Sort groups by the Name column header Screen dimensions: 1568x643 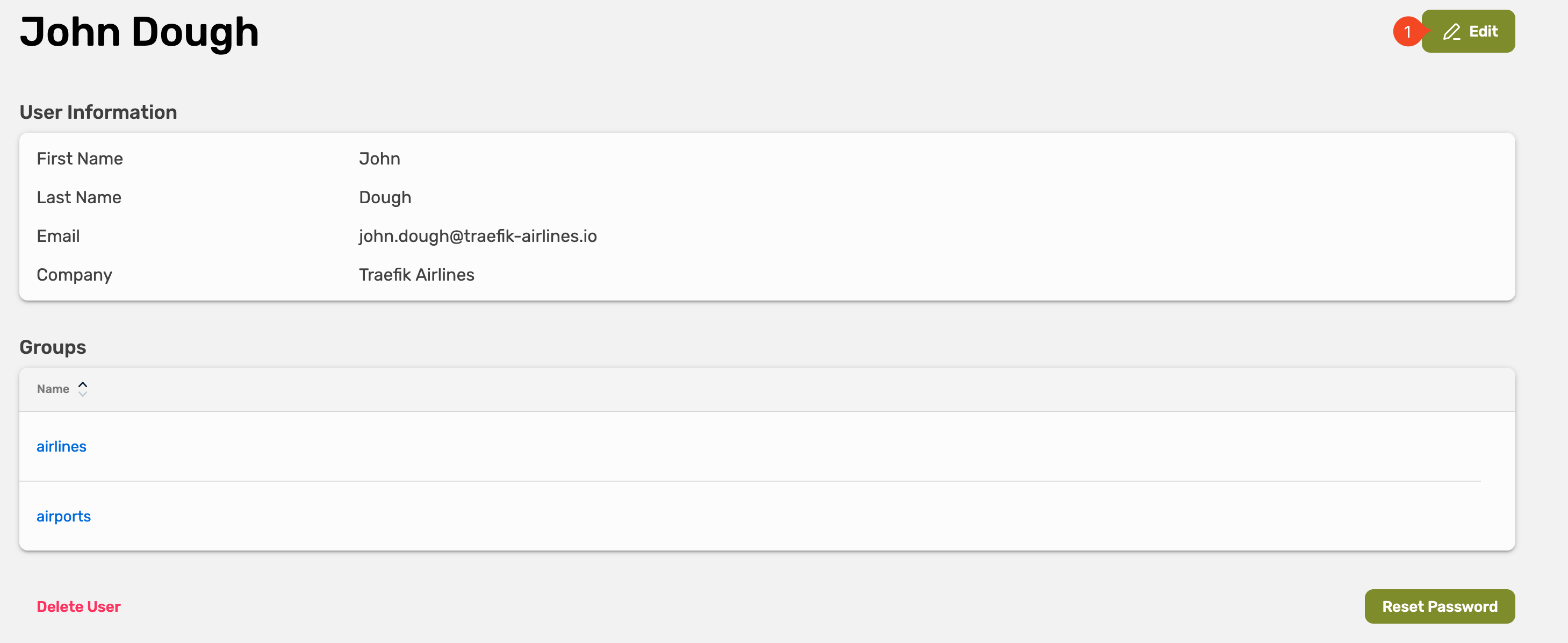click(x=53, y=389)
